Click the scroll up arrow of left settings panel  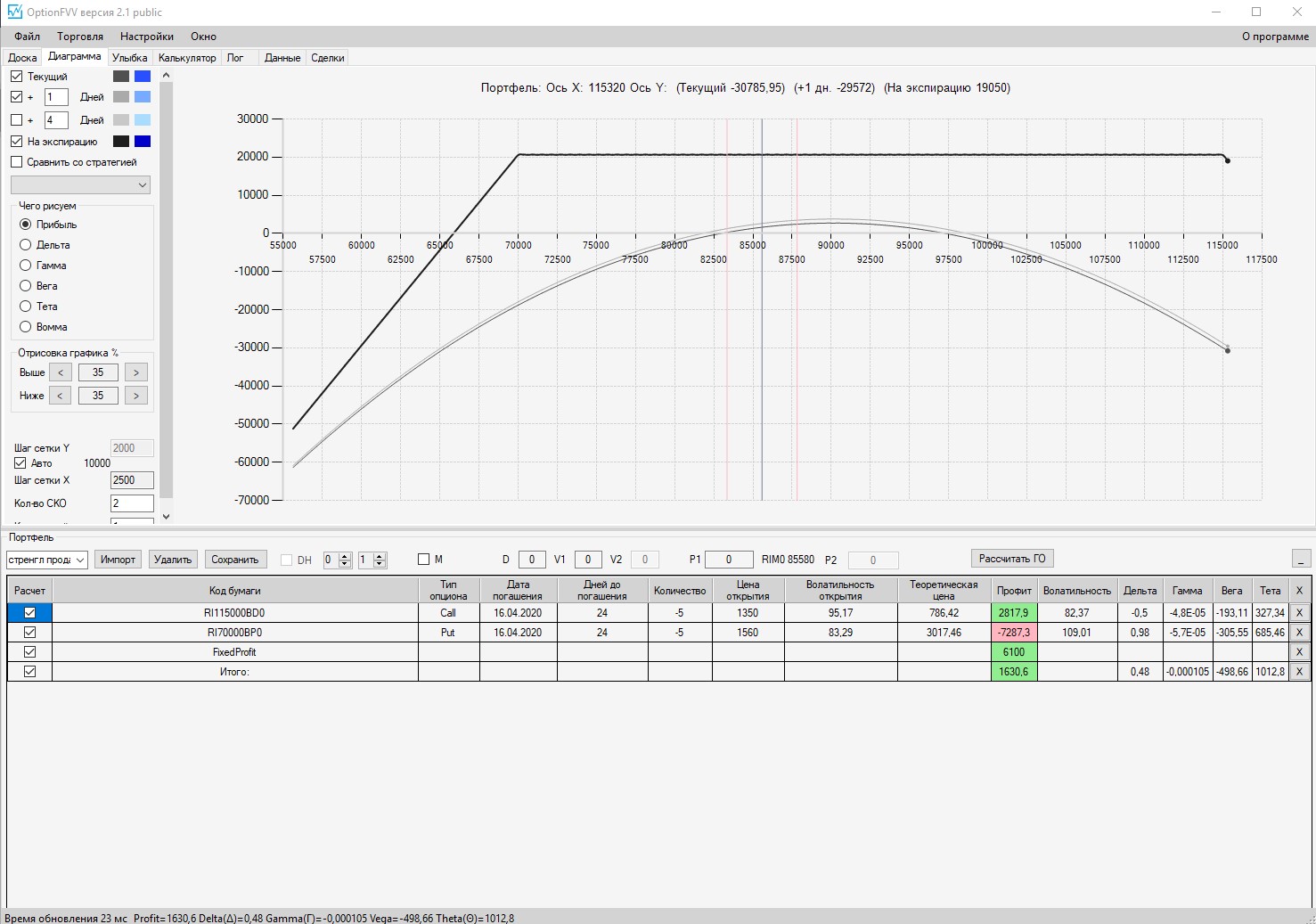point(166,76)
